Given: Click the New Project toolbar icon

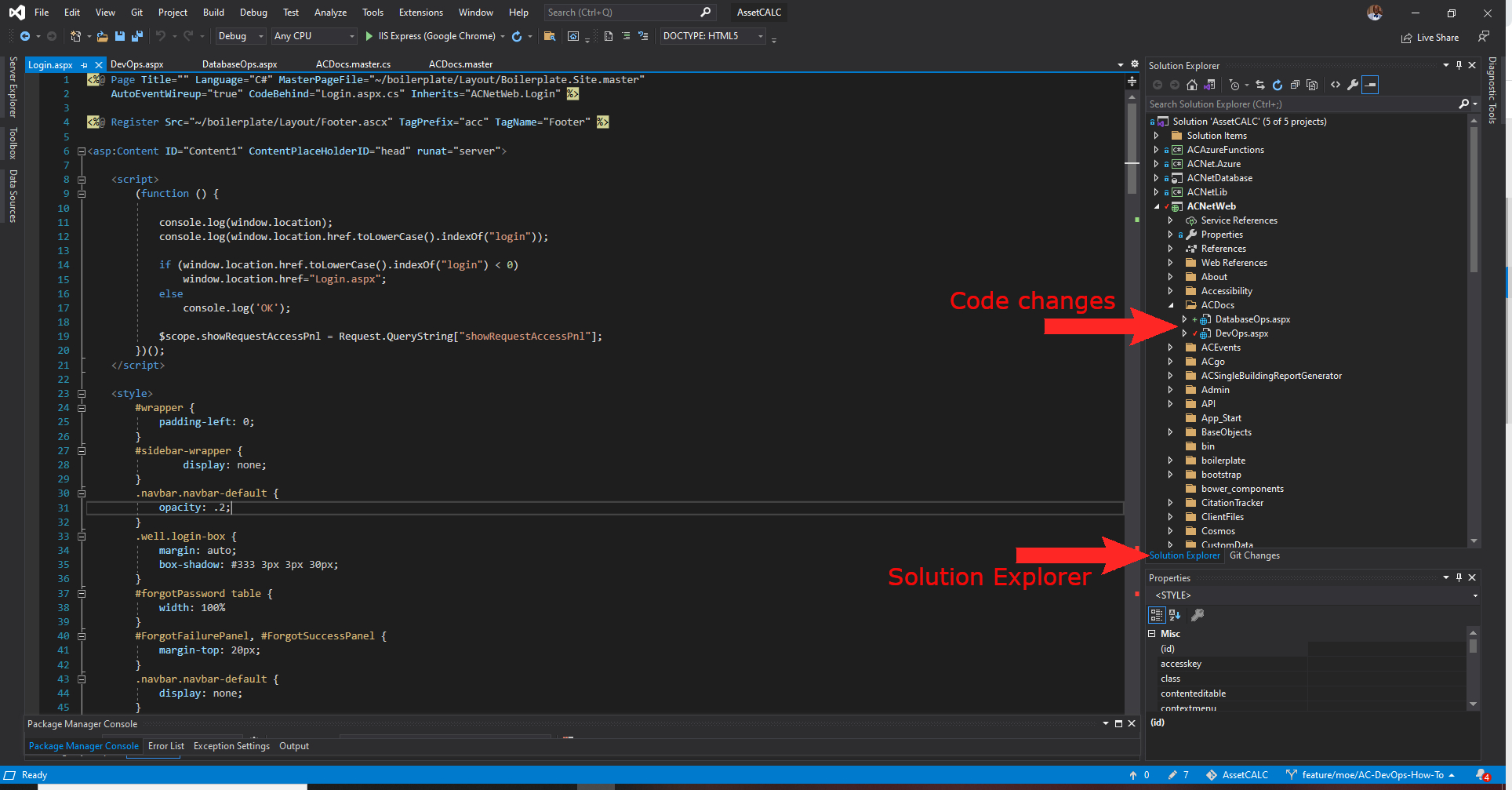Looking at the screenshot, I should click(x=75, y=36).
